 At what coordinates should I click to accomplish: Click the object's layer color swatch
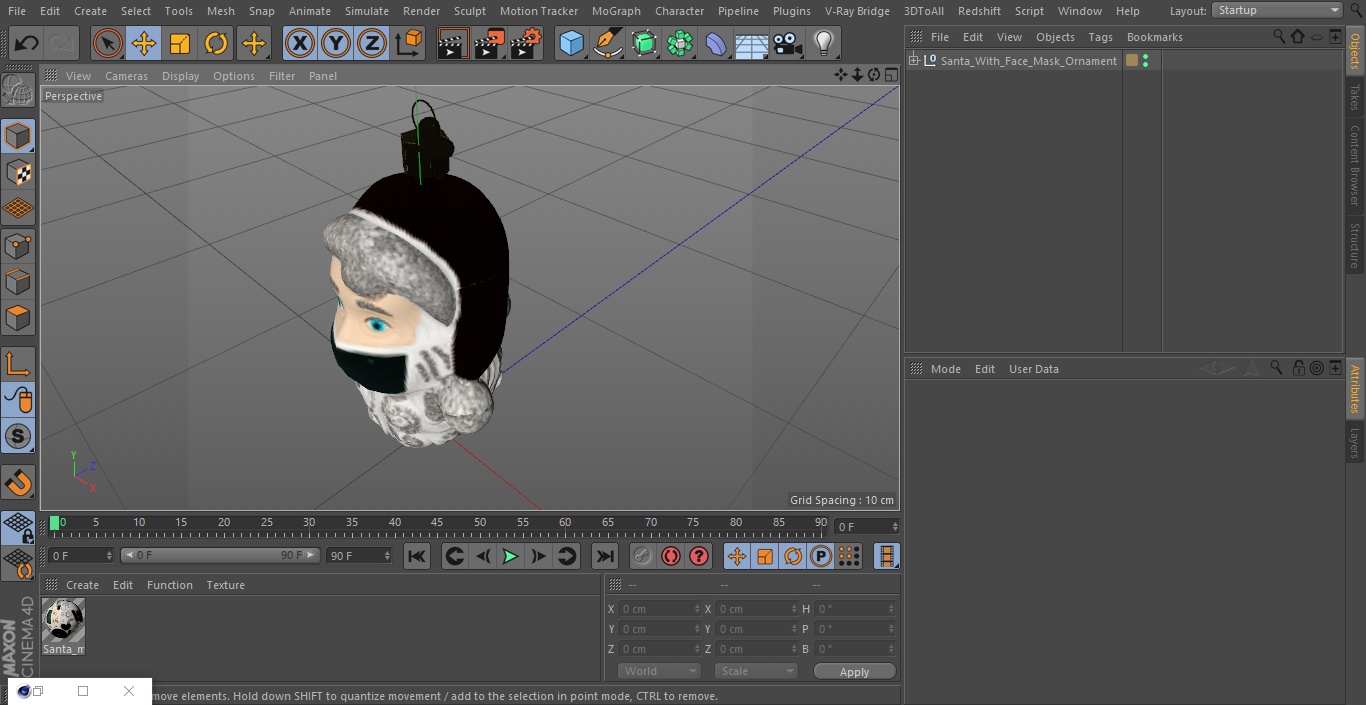(x=1132, y=61)
